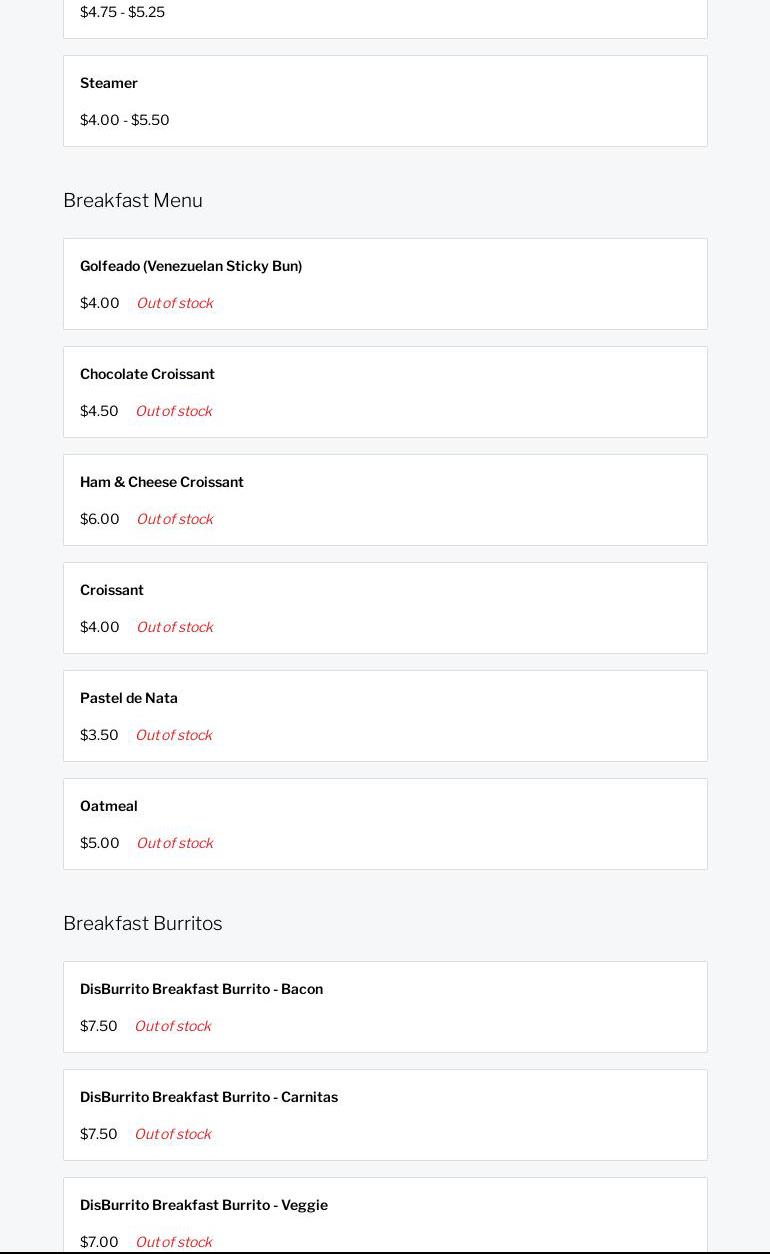Screen dimensions: 770x1254
Task: Click the Ham & Cheese Croissant title
Action: (x=162, y=482)
